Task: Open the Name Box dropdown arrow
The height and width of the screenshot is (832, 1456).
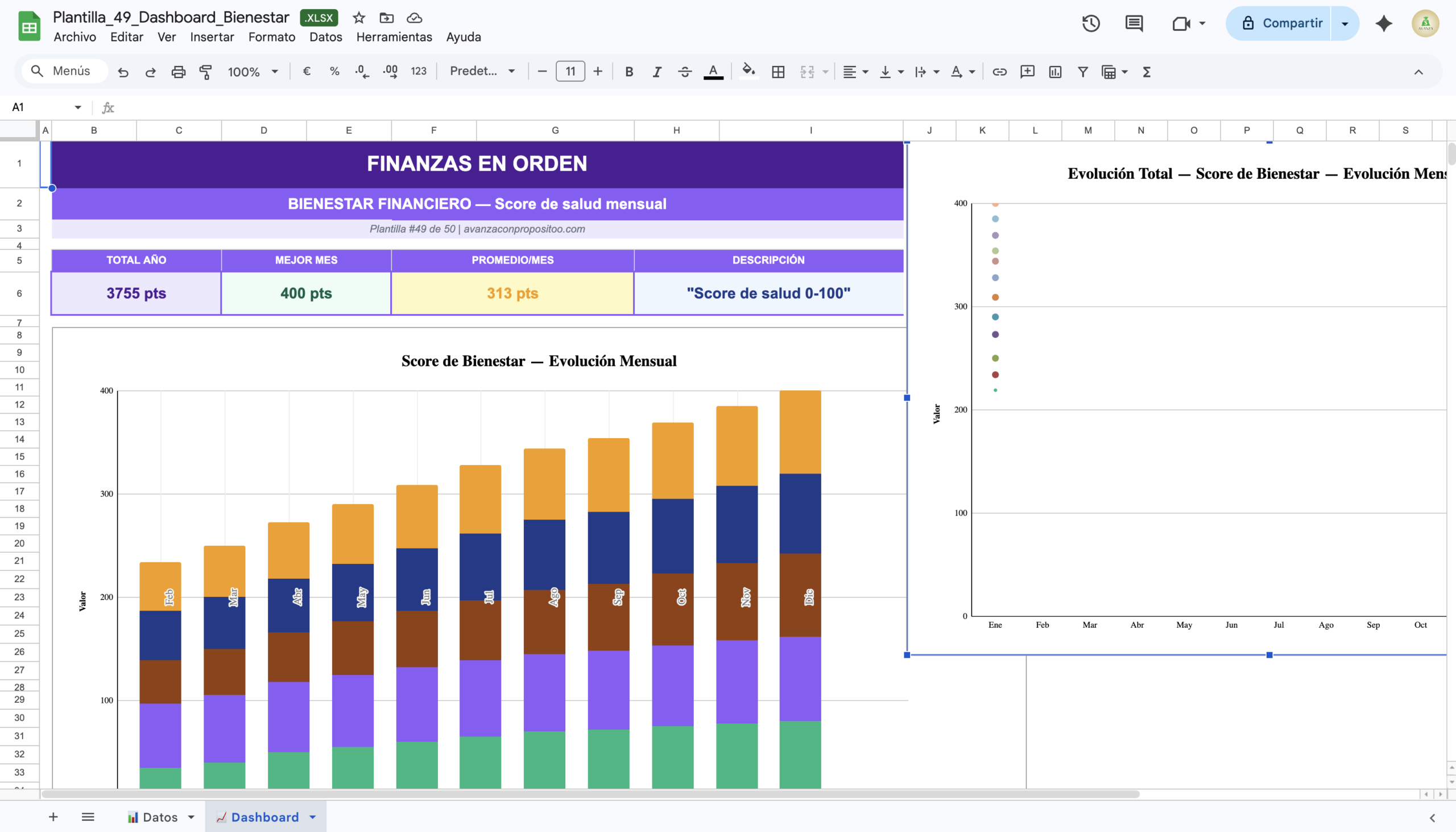Action: (78, 108)
